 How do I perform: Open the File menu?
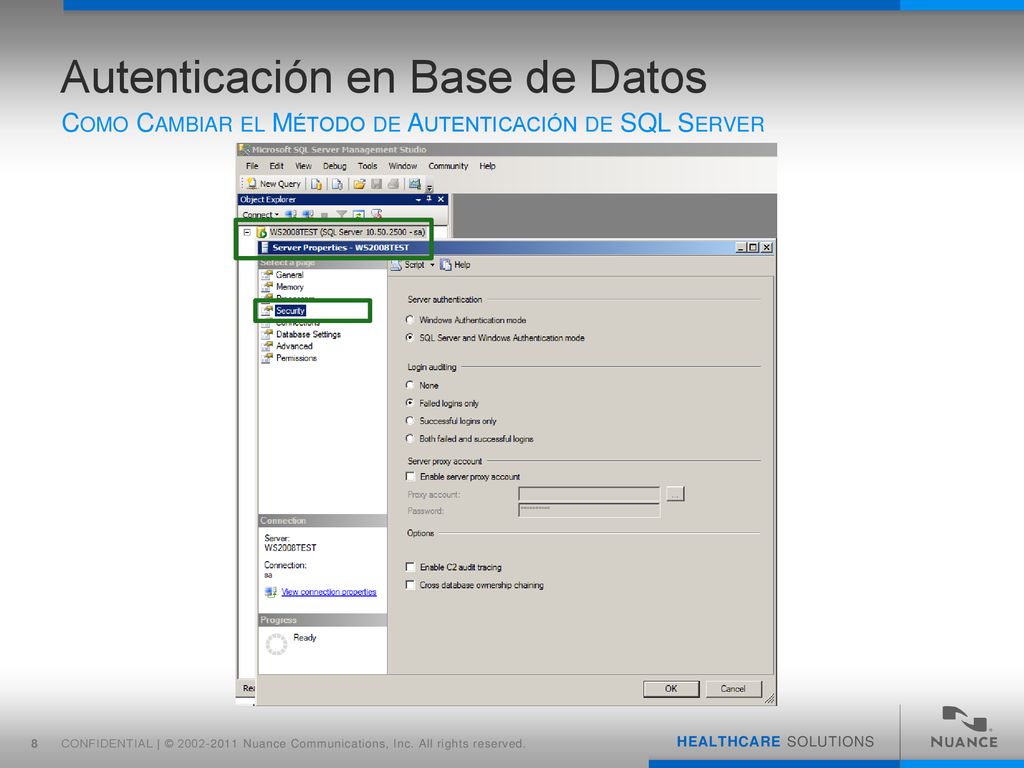tap(252, 166)
